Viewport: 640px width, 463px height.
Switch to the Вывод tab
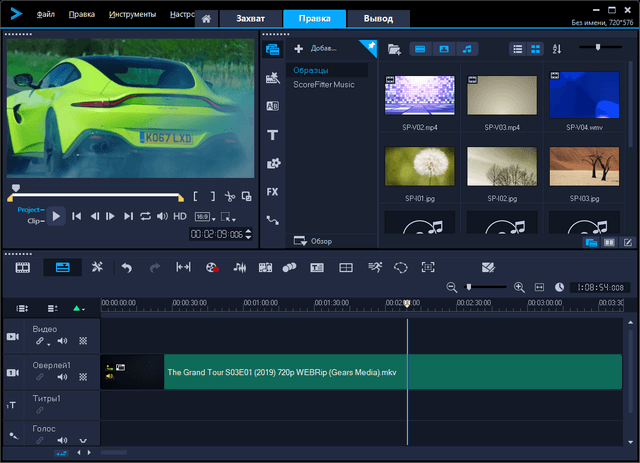[378, 18]
